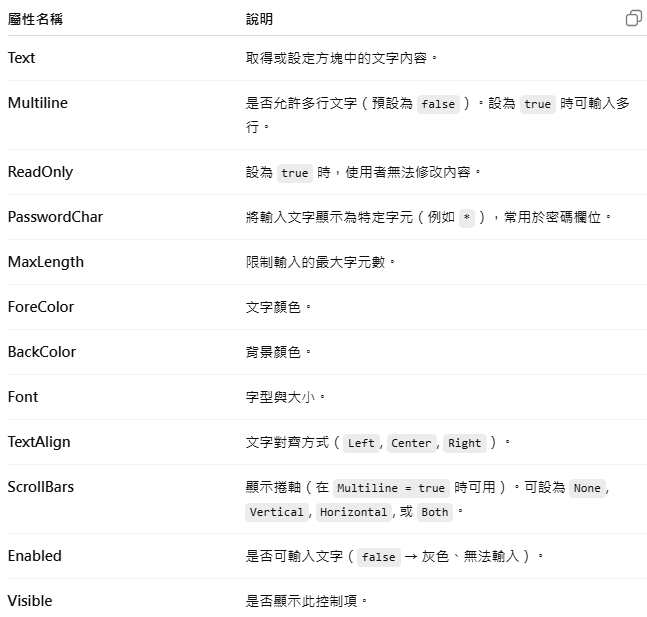The image size is (647, 617).
Task: Click the 'Center' code tag in TextAlign row
Action: pos(411,443)
